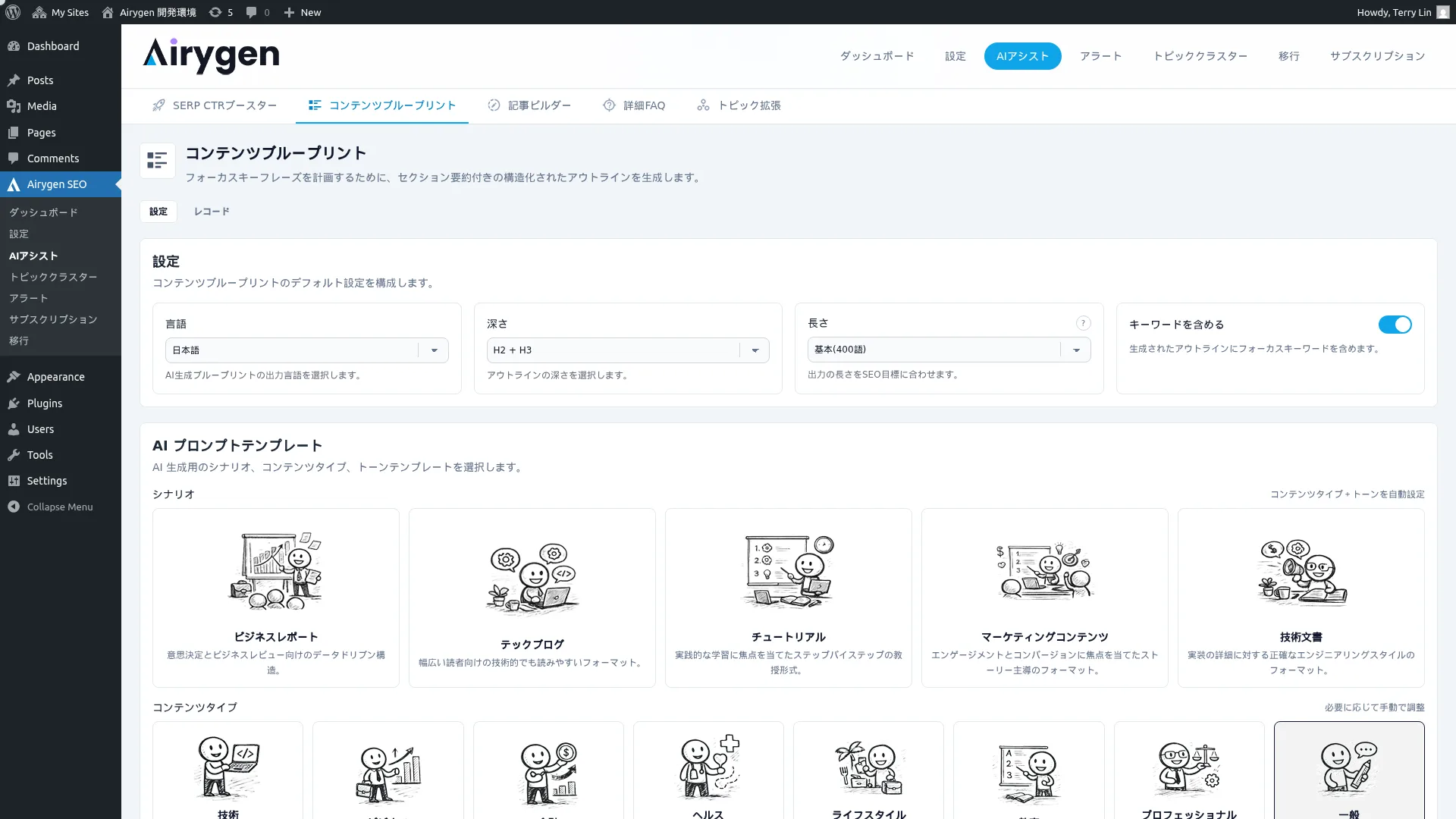Select the AIアシスト pill in top navigation
The width and height of the screenshot is (1456, 819).
[x=1022, y=56]
